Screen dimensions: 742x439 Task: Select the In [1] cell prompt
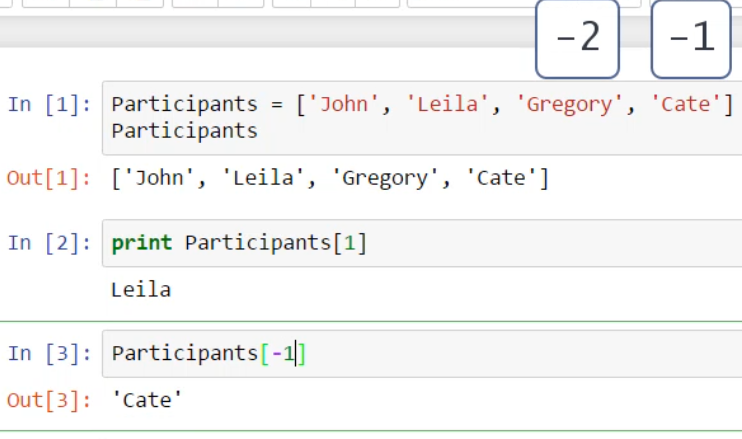point(49,104)
